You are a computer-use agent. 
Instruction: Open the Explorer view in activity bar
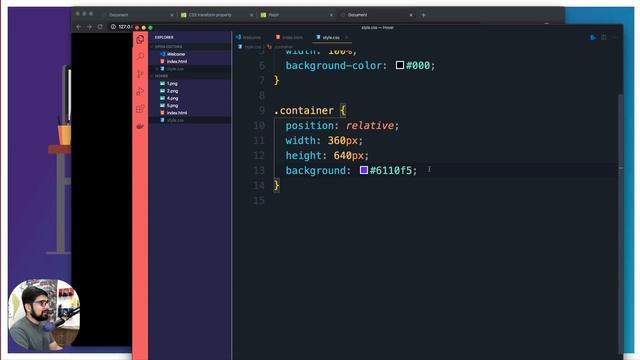(140, 40)
